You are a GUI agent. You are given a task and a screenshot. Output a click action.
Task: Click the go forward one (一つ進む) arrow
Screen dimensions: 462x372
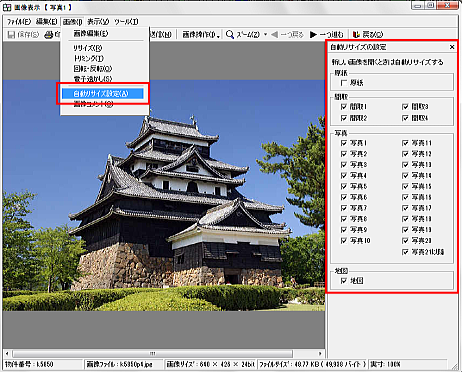pos(313,34)
